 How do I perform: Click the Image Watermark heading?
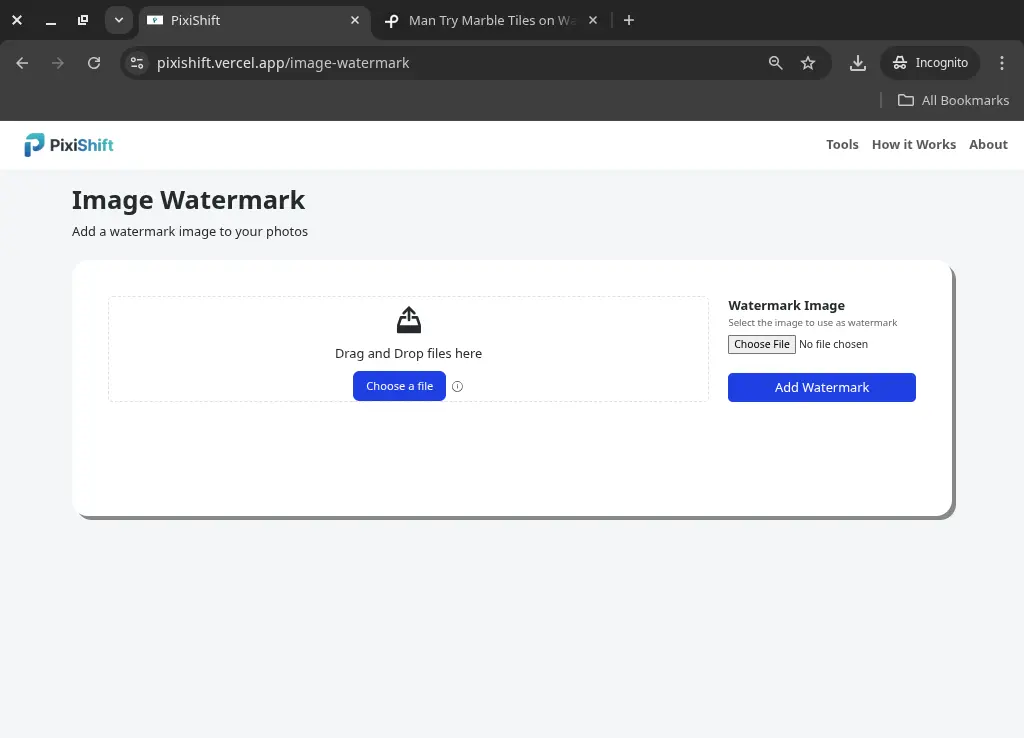pos(188,200)
